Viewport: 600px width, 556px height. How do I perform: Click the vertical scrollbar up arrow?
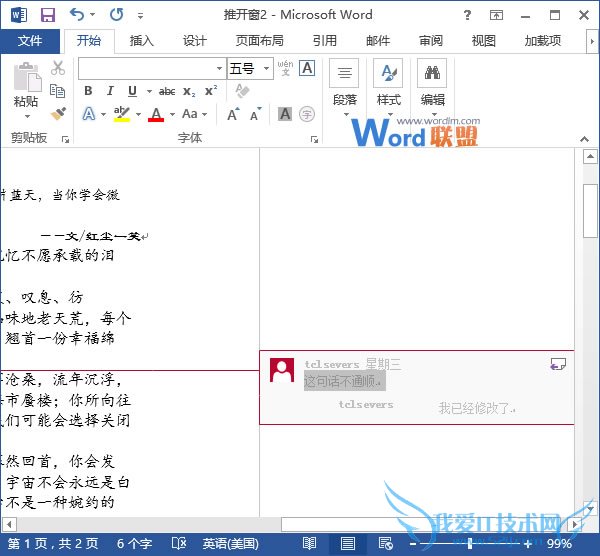(590, 157)
